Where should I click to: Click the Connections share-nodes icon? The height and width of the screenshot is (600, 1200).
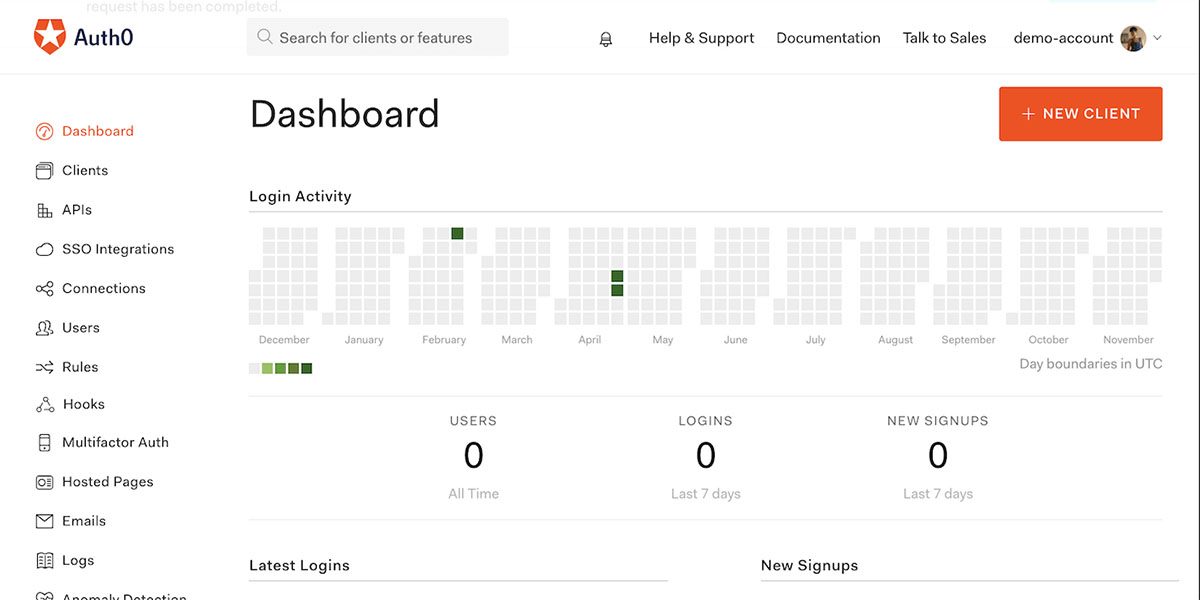(44, 289)
